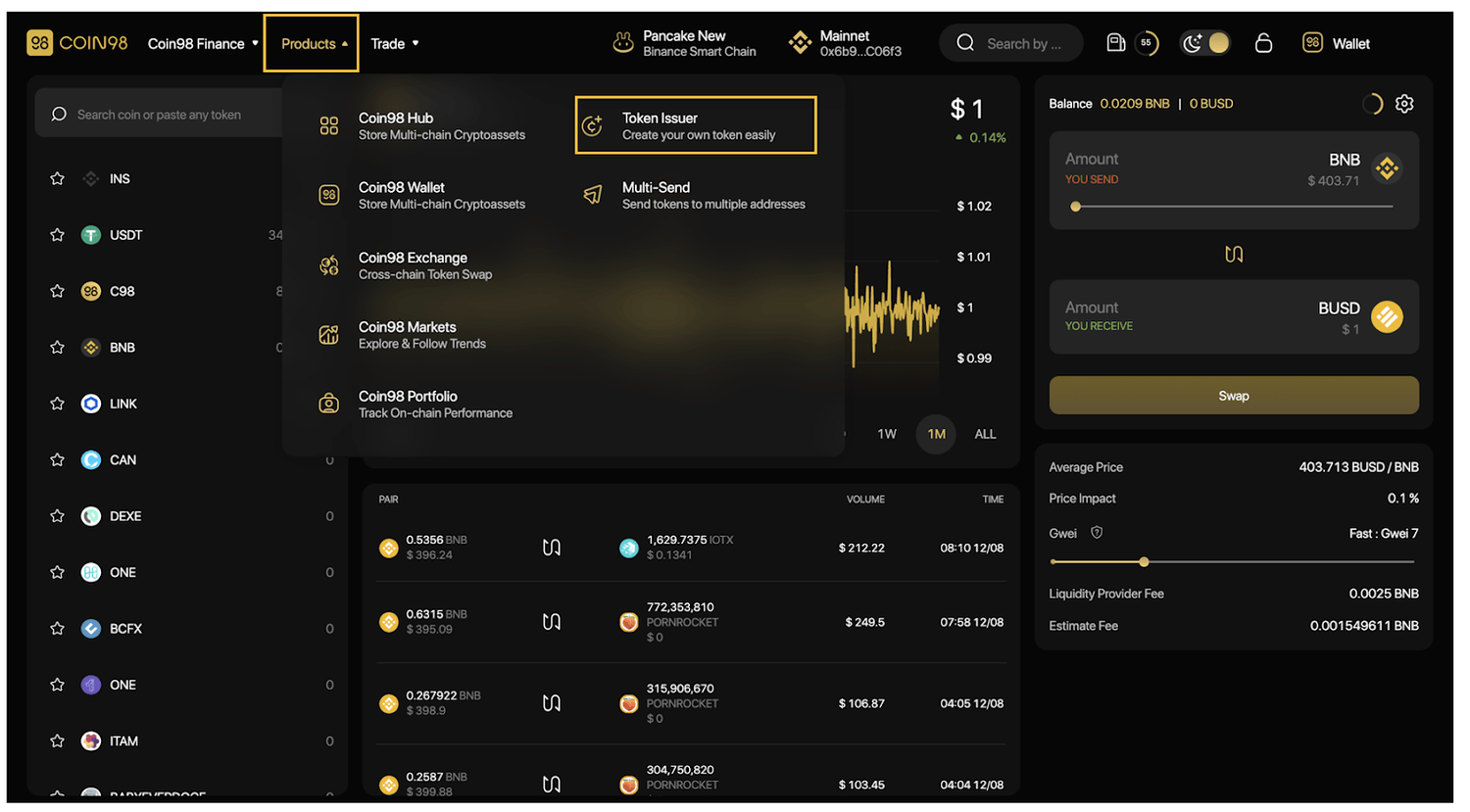This screenshot has width=1470, height=812.
Task: Switch chart to 1M range
Action: pos(937,434)
